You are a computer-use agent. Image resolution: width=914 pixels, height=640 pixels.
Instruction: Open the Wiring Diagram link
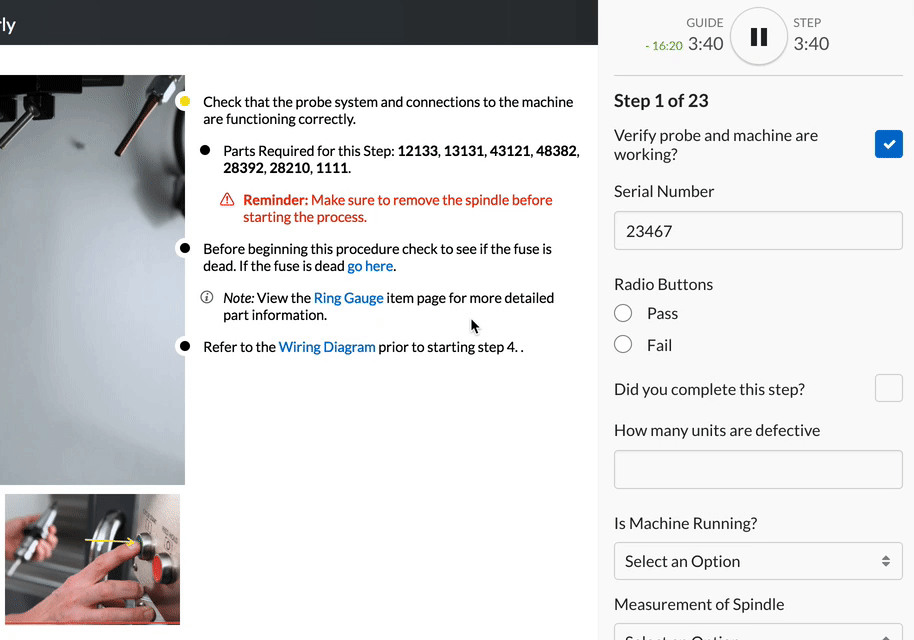pos(327,347)
